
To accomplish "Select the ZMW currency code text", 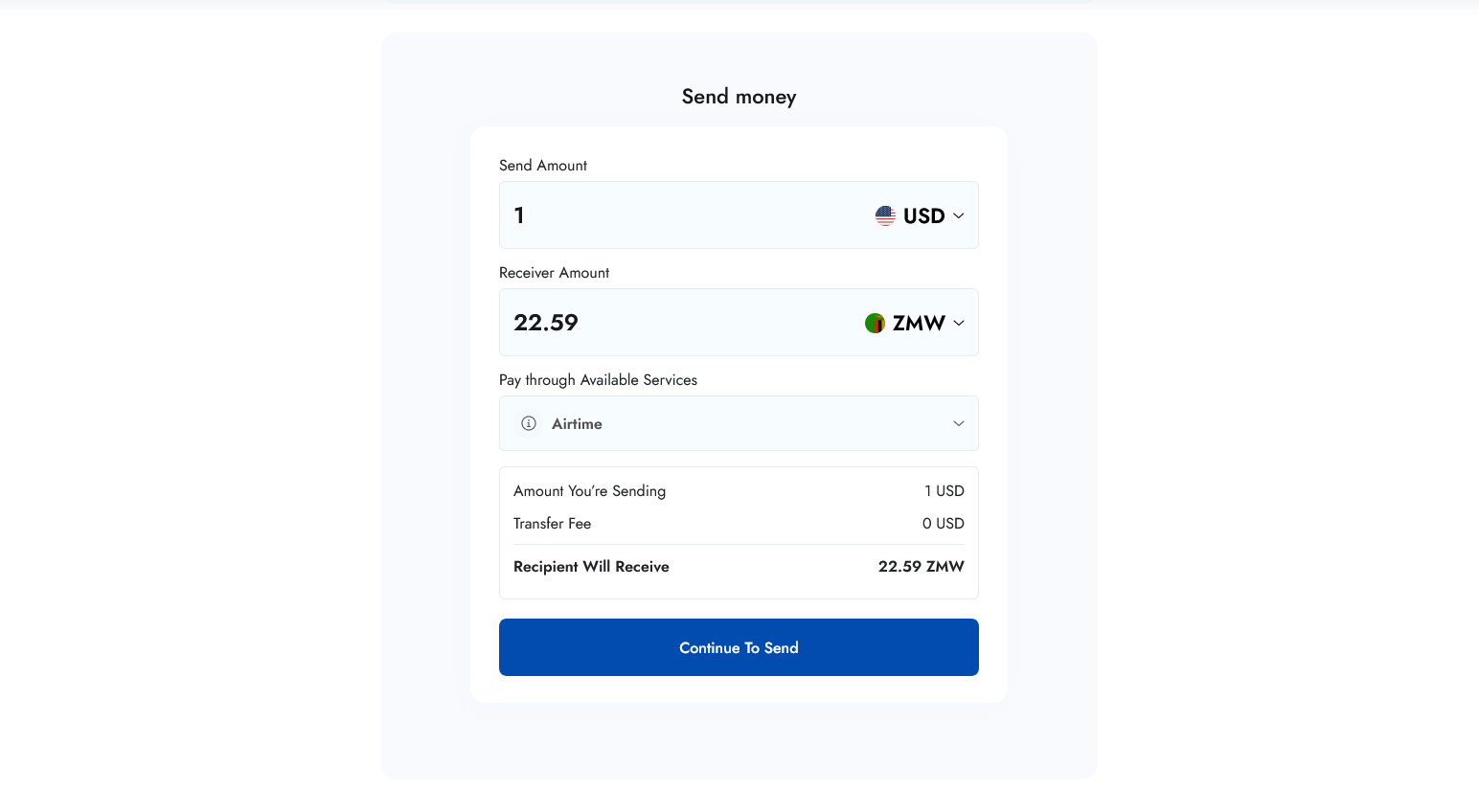I will (x=918, y=324).
